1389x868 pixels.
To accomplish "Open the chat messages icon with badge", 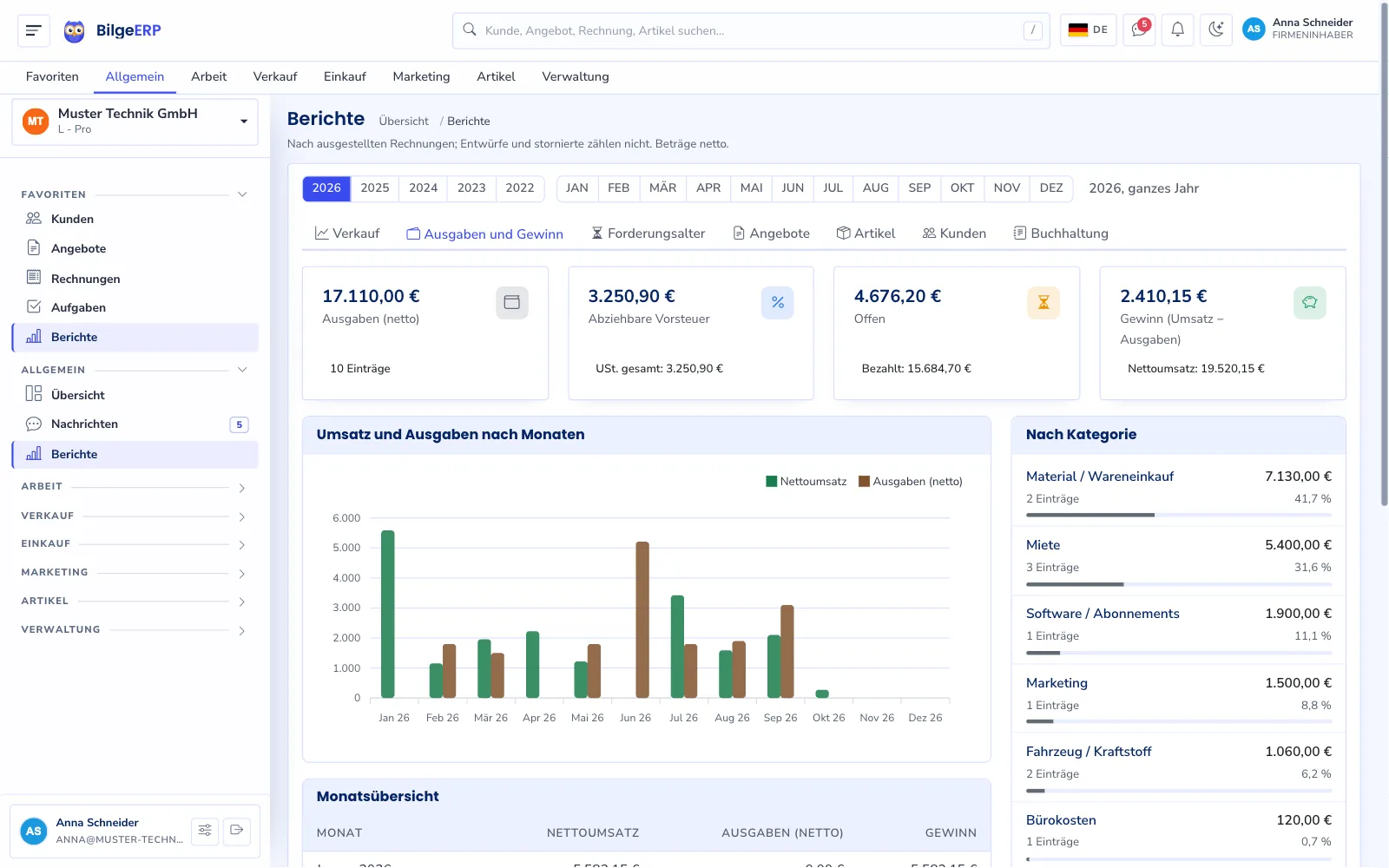I will [x=1138, y=30].
